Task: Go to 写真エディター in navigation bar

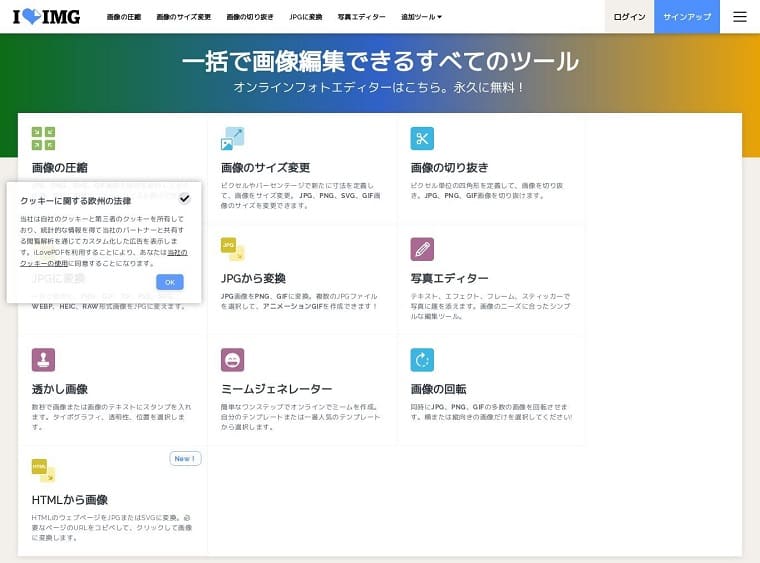Action: point(362,17)
